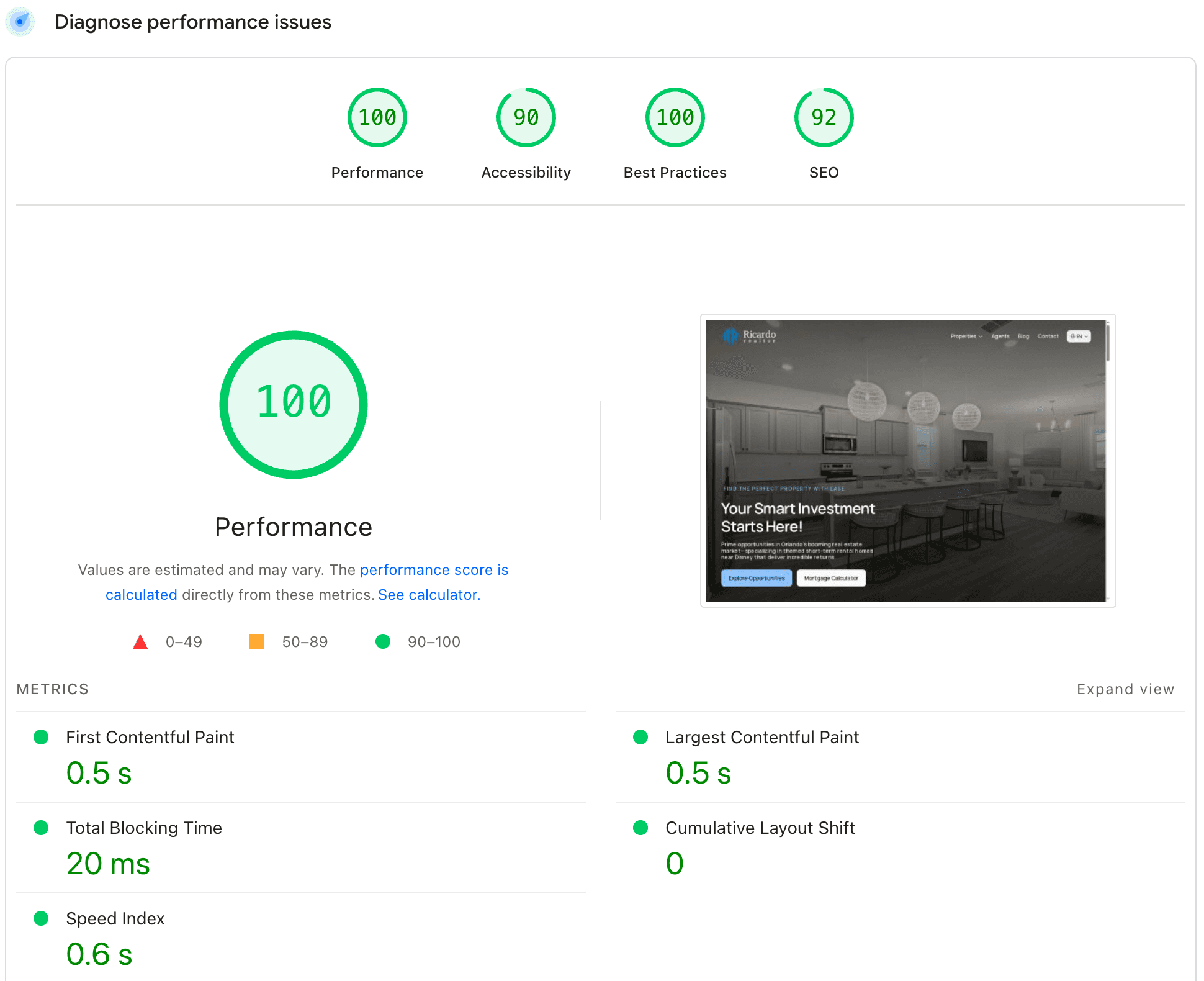Expand the Speed Index metric

pos(115,918)
